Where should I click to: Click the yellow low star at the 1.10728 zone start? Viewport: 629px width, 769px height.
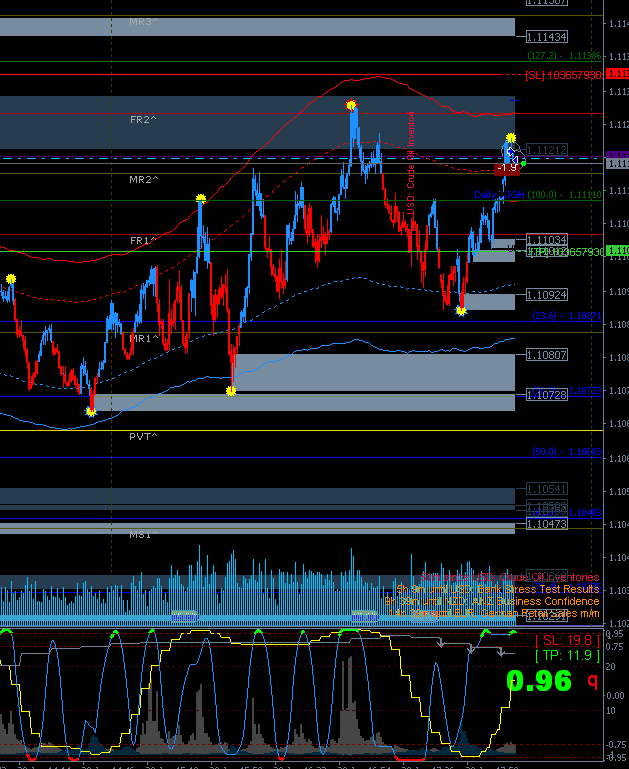(x=91, y=411)
